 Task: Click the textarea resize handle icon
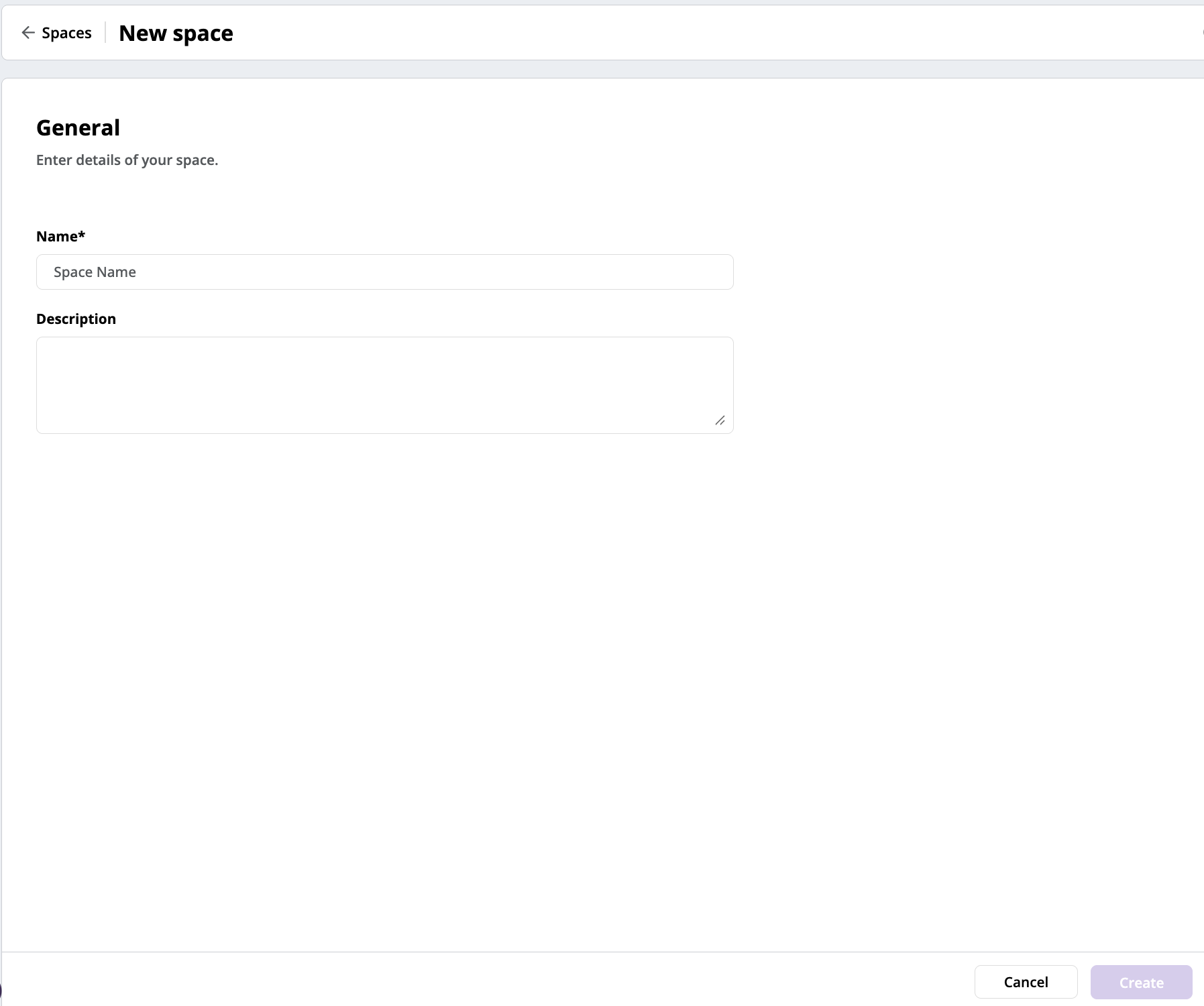click(x=721, y=421)
